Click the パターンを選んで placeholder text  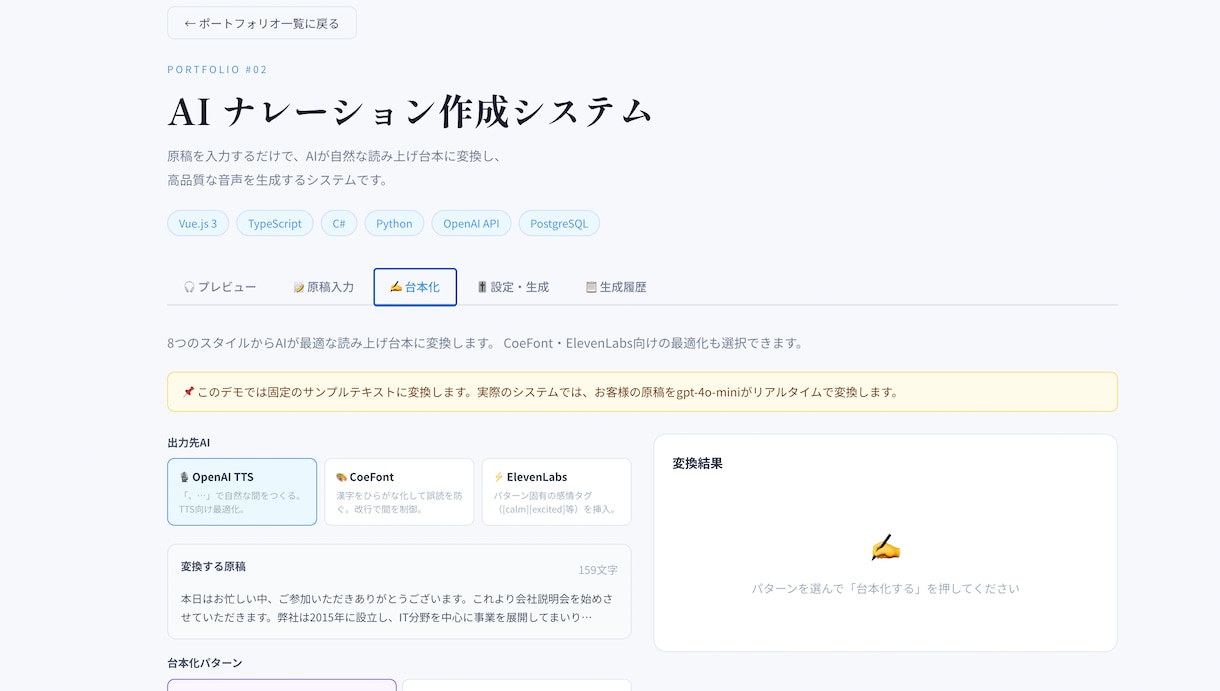click(886, 589)
